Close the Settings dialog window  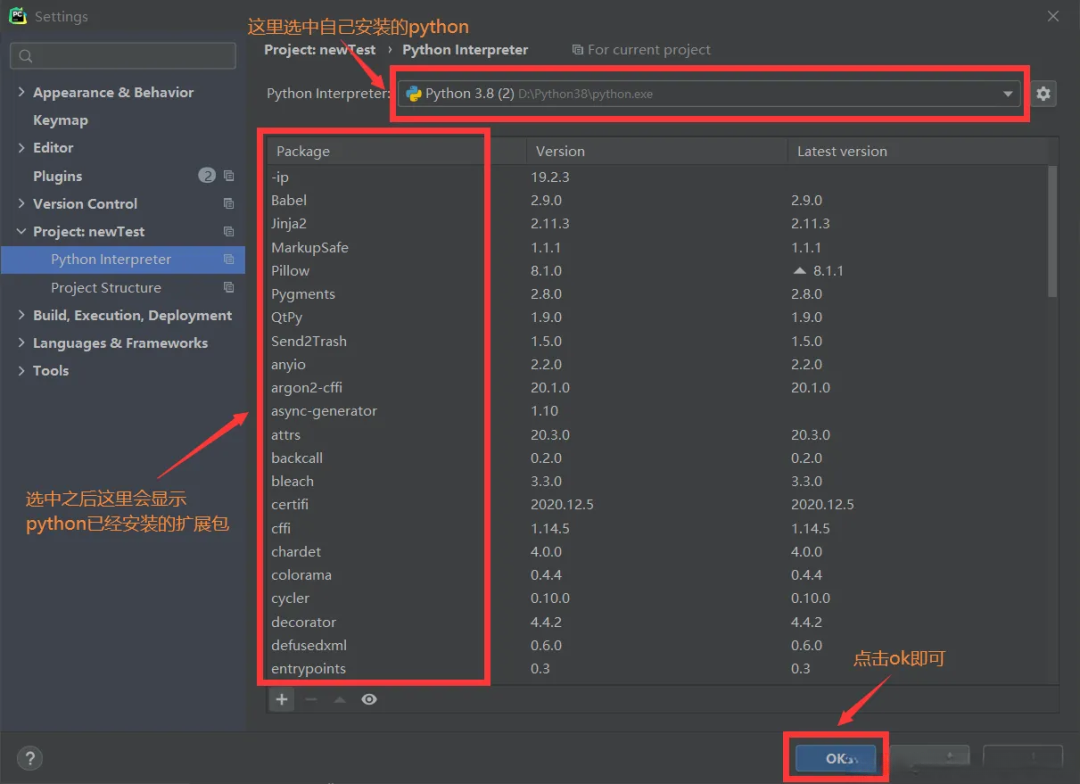point(1052,16)
